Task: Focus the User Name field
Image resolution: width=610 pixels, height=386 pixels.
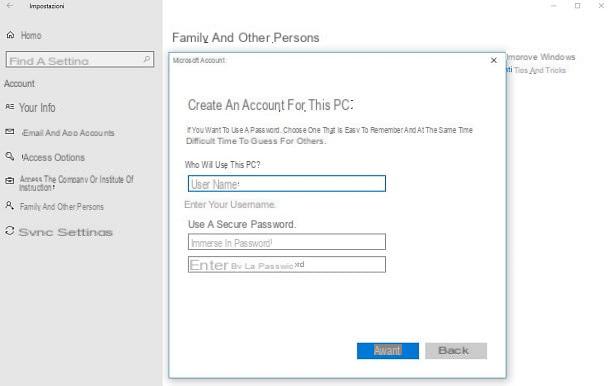Action: [x=287, y=184]
